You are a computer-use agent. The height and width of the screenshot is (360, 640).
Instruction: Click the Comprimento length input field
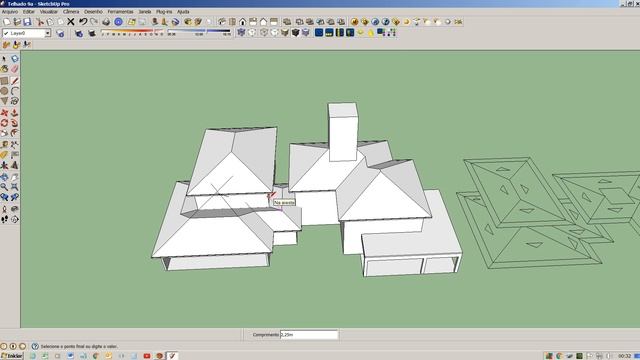click(x=309, y=335)
